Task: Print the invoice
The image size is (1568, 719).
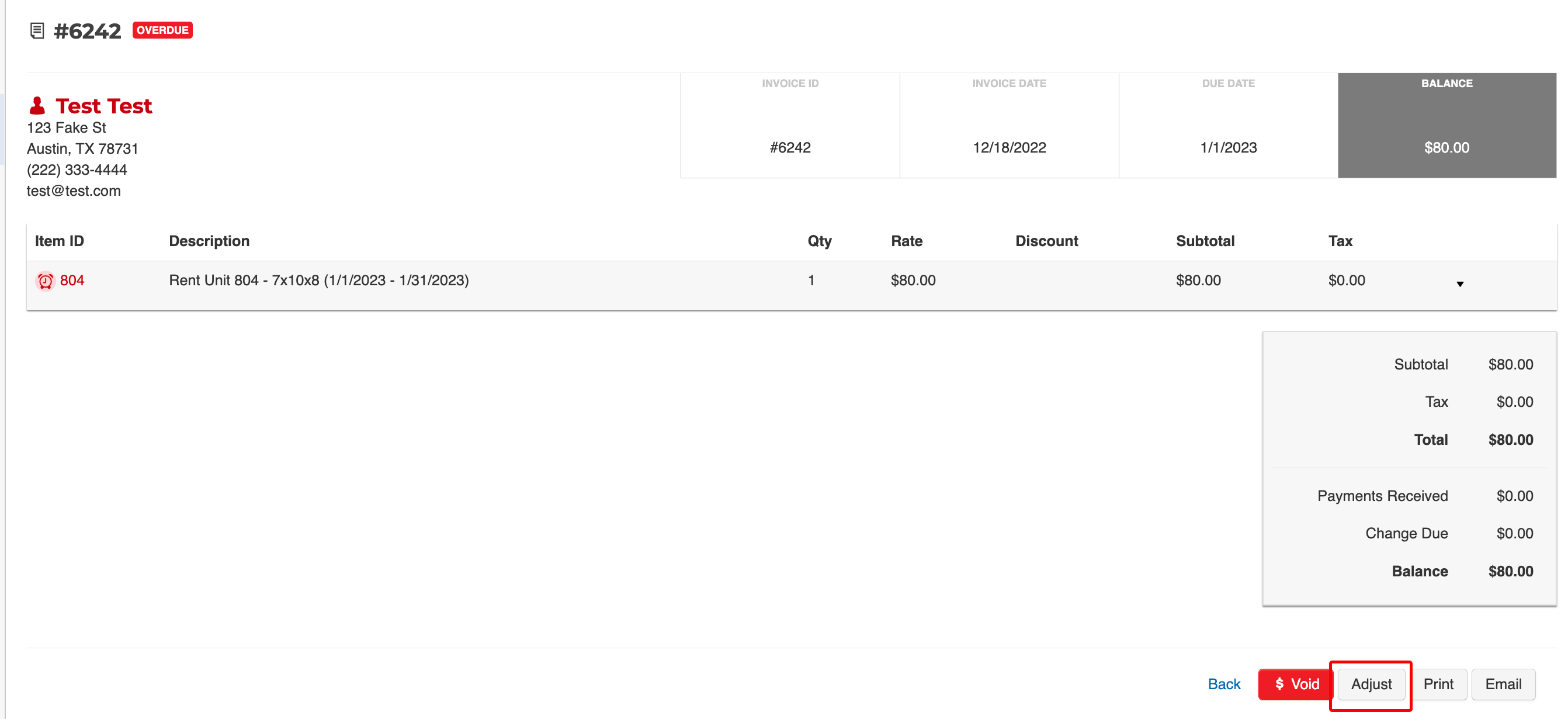Action: pyautogui.click(x=1439, y=684)
